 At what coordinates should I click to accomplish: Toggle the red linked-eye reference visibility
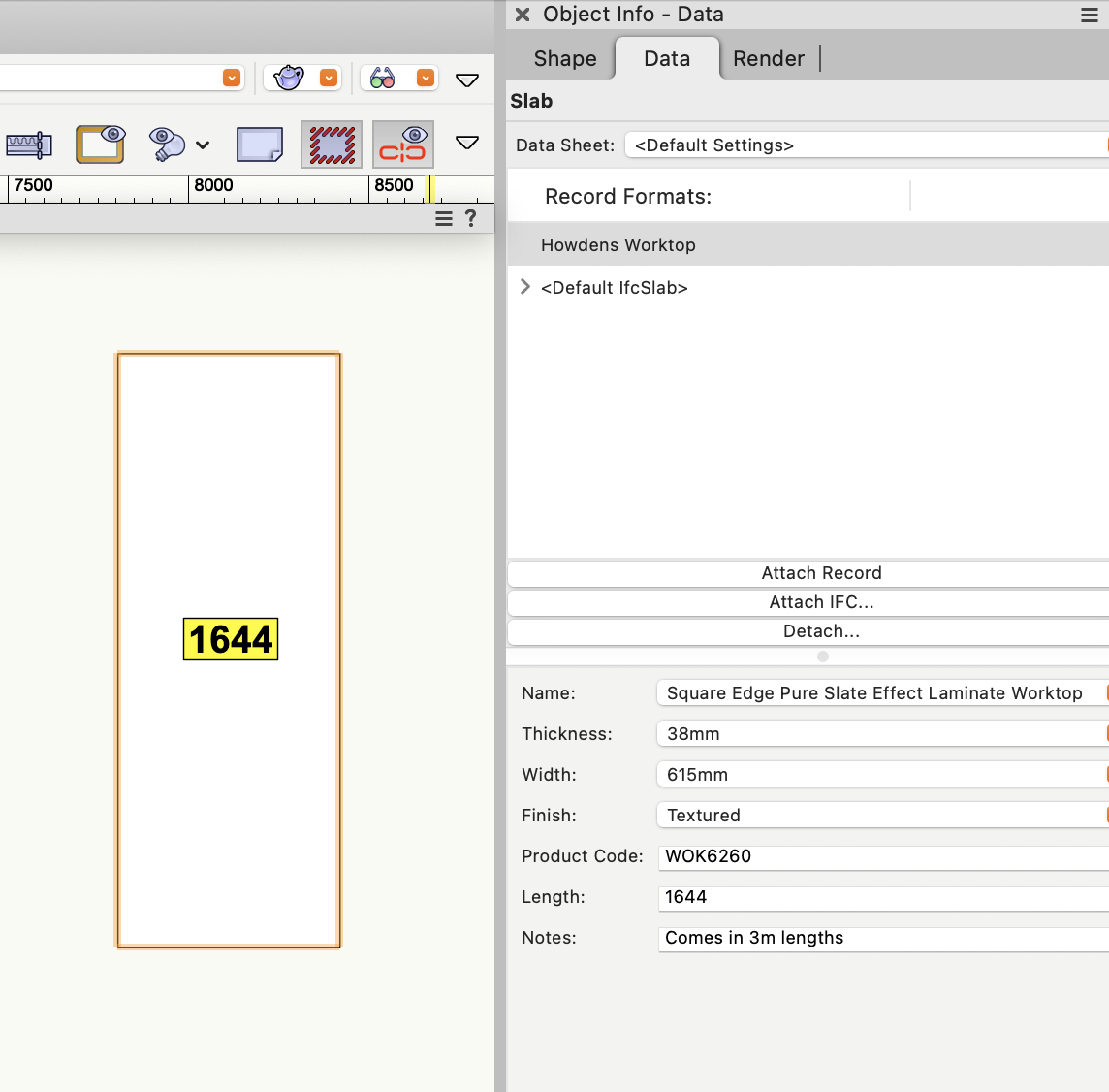click(x=402, y=143)
